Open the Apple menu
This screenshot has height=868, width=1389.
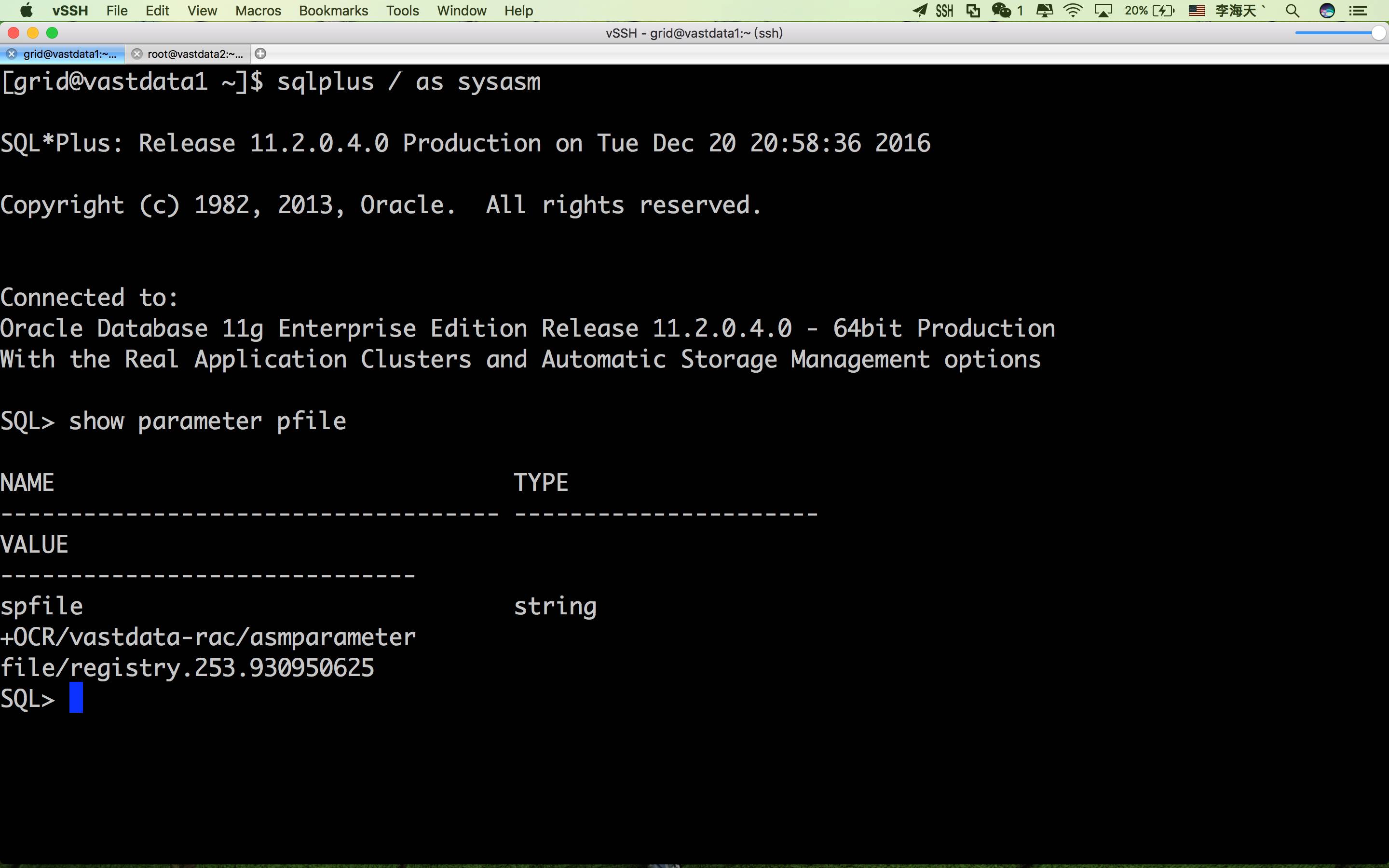(27, 10)
